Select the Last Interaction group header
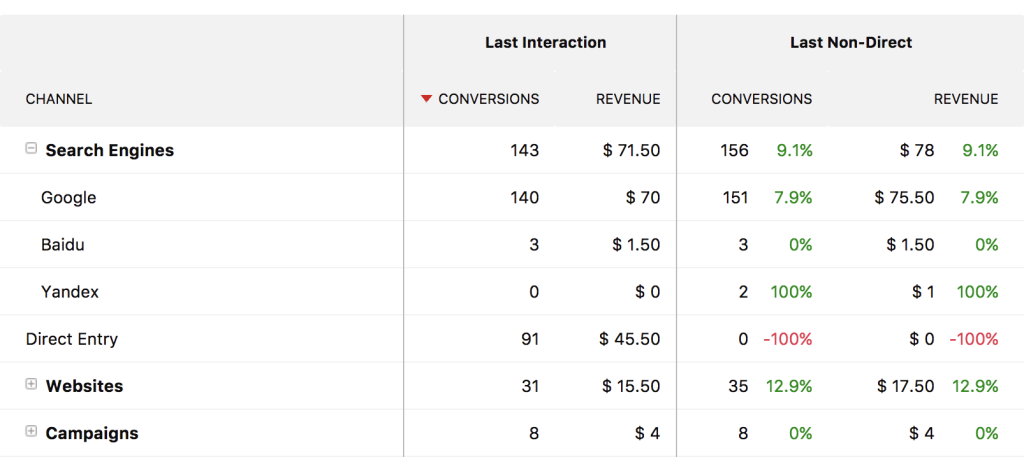The image size is (1024, 471). coord(545,42)
